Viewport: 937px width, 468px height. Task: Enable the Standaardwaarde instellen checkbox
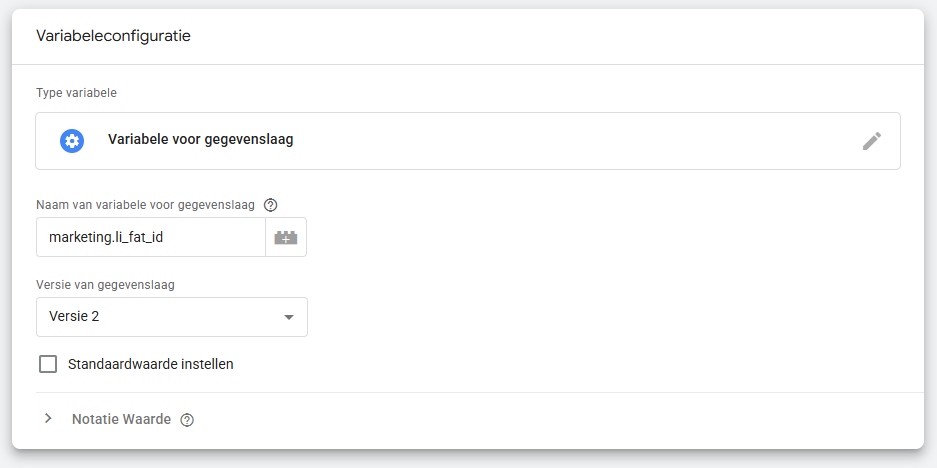48,364
